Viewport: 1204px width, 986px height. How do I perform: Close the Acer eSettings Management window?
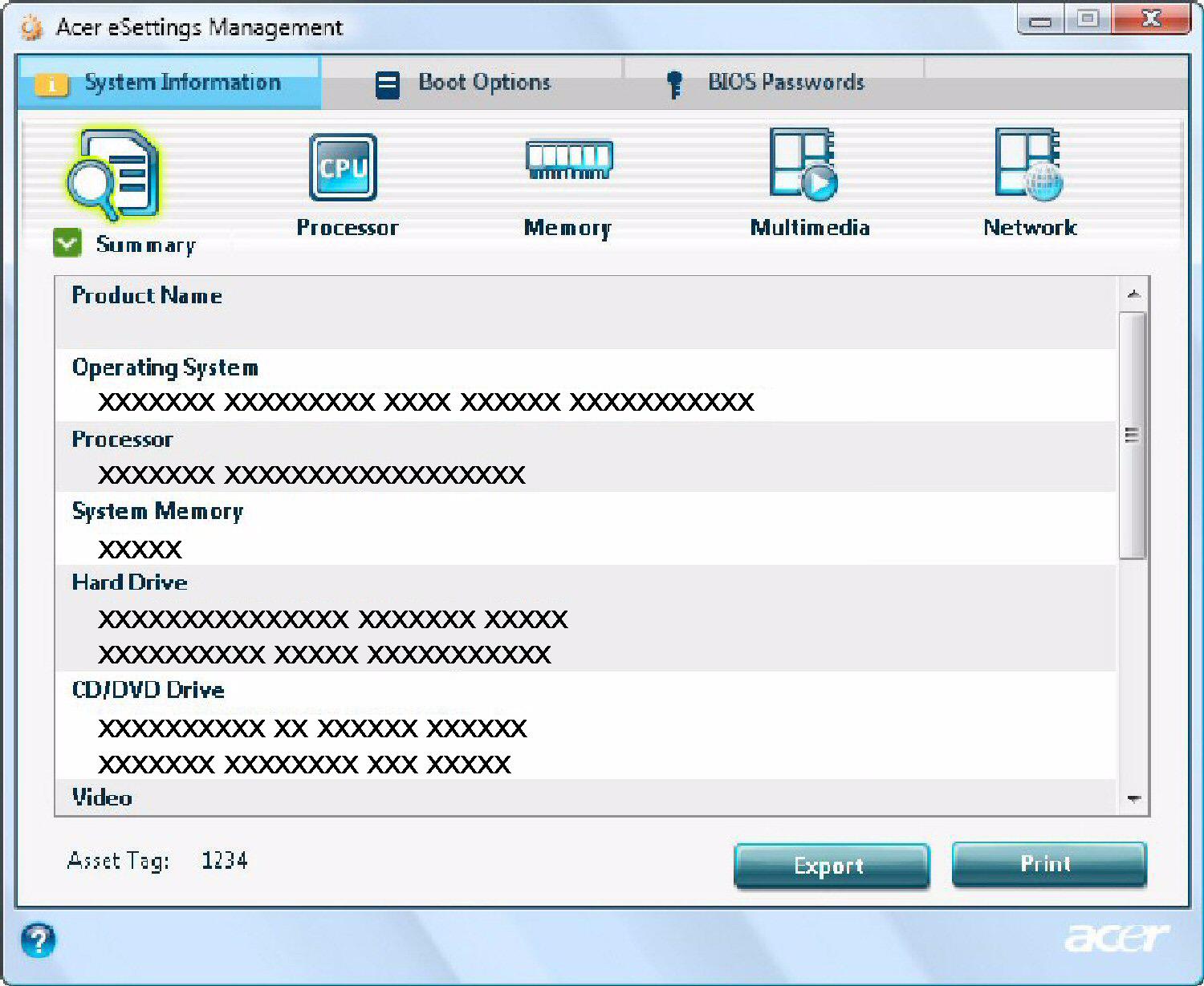pos(1151,19)
